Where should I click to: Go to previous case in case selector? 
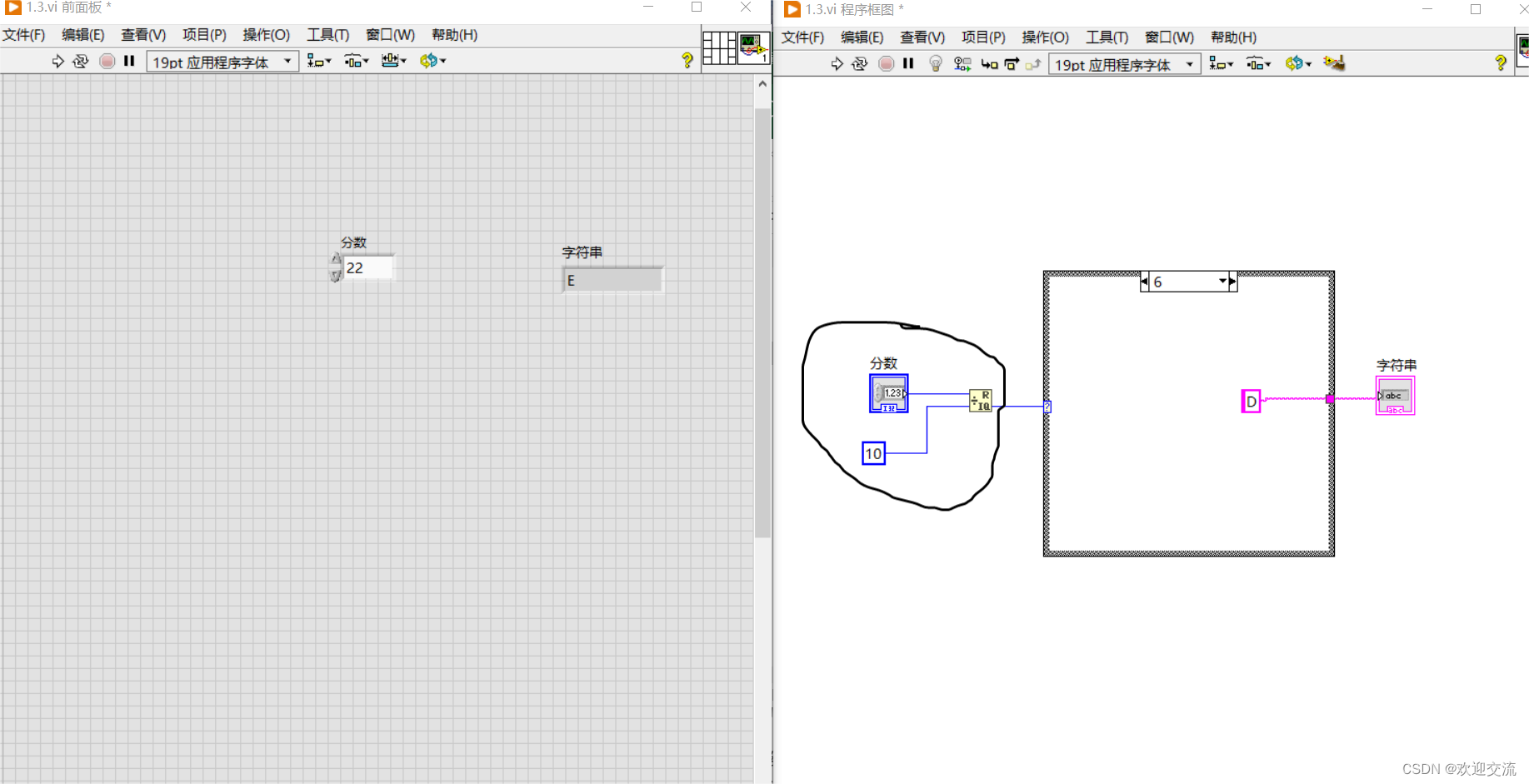(1144, 282)
